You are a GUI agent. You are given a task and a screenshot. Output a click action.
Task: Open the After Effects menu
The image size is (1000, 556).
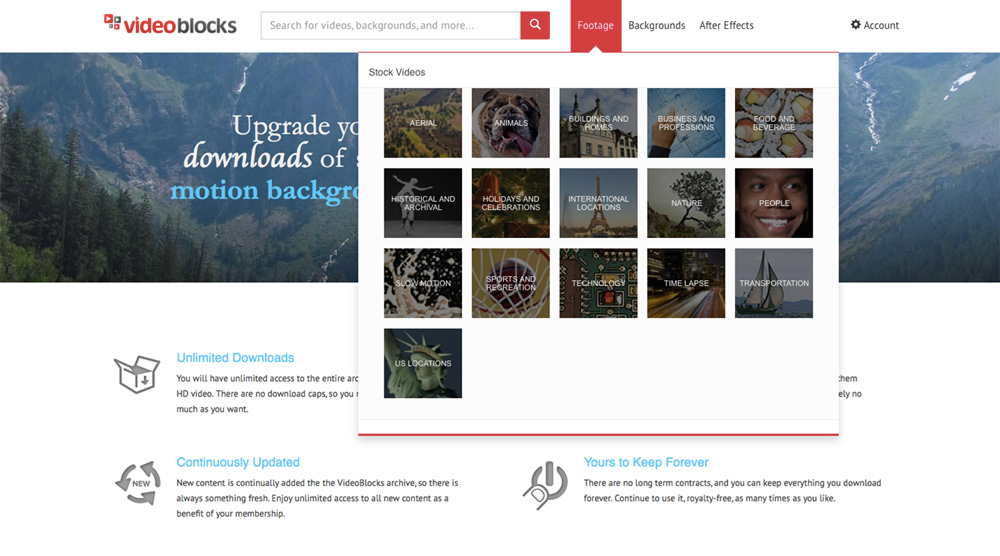[x=726, y=26]
